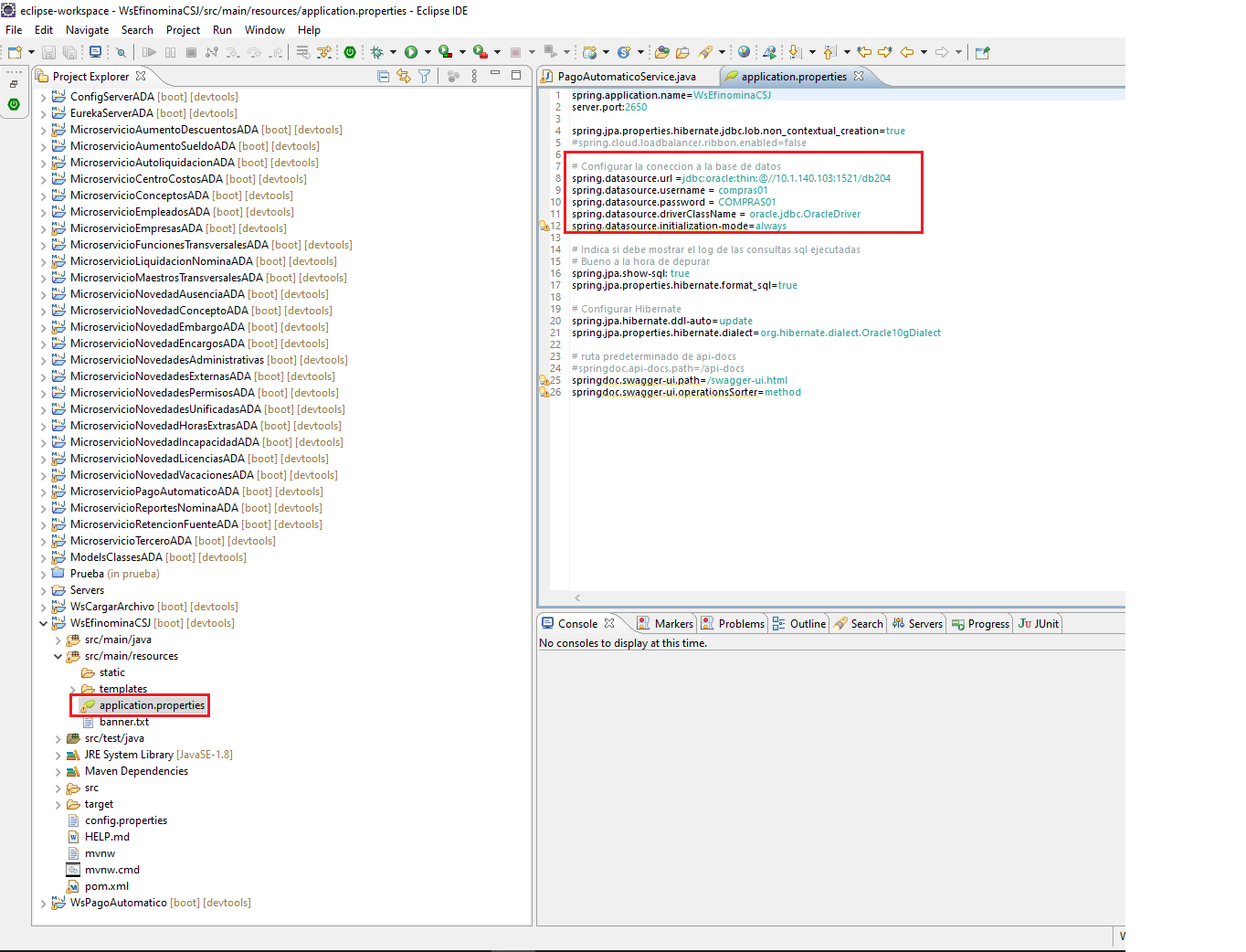
Task: Switch to the PagoAutomaticoService.java editor tab
Action: click(627, 77)
